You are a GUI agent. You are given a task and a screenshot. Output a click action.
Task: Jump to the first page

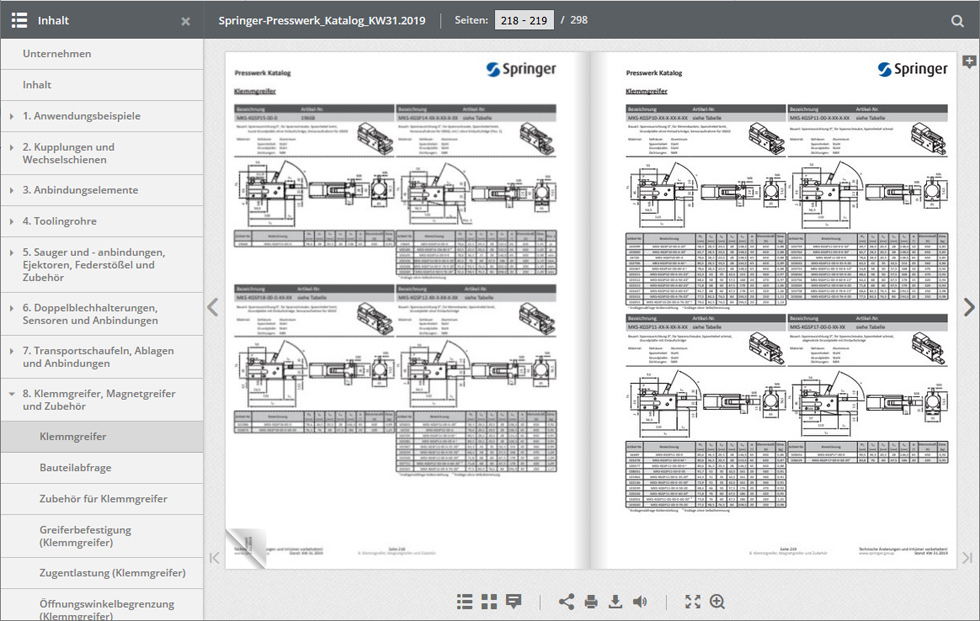click(x=214, y=558)
